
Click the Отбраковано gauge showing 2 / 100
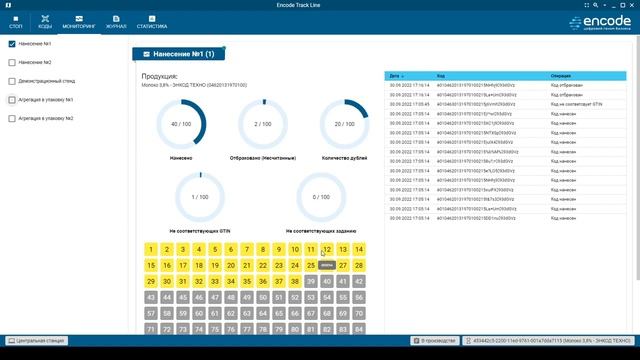tap(263, 124)
